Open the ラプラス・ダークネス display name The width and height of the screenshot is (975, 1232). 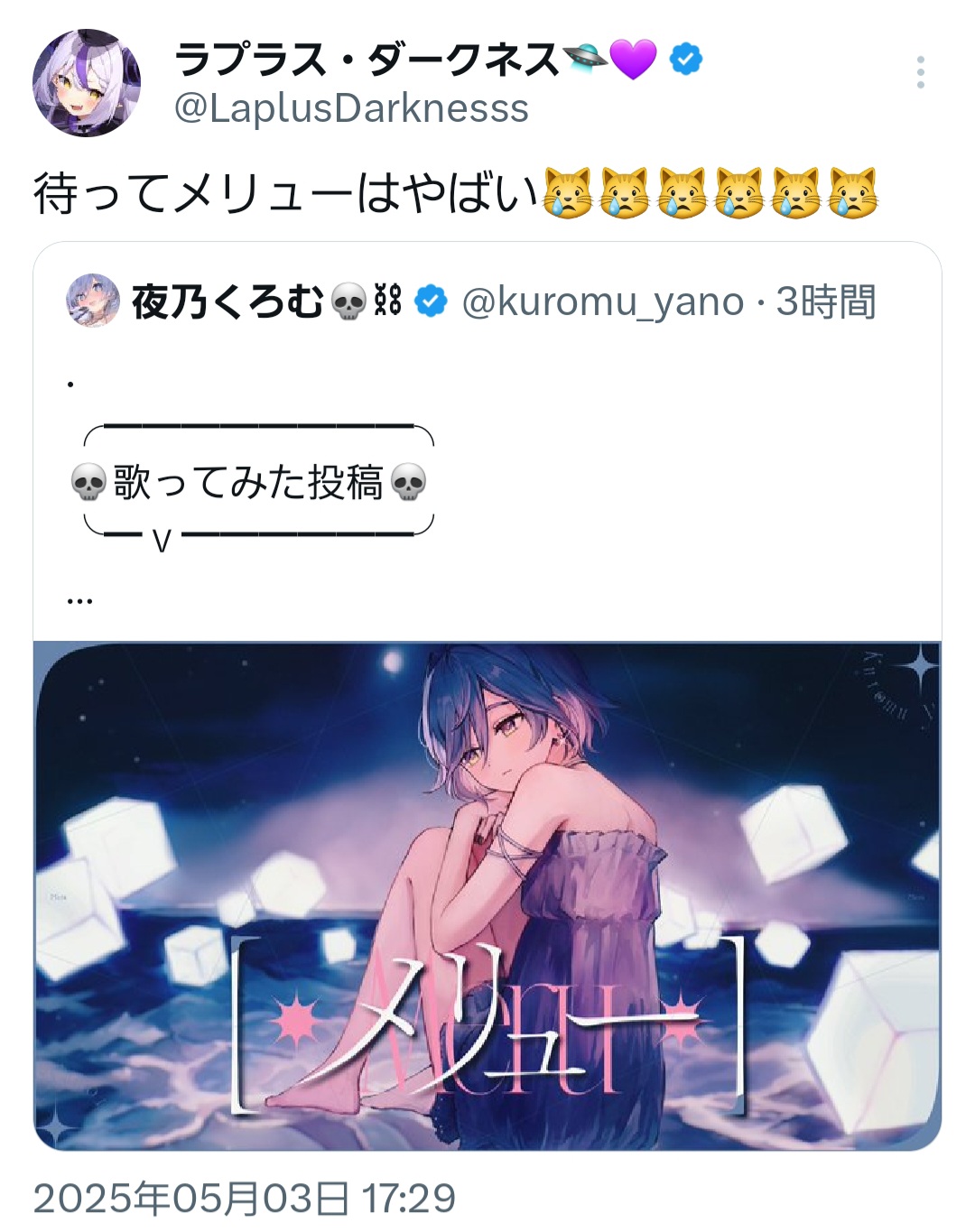point(367,60)
